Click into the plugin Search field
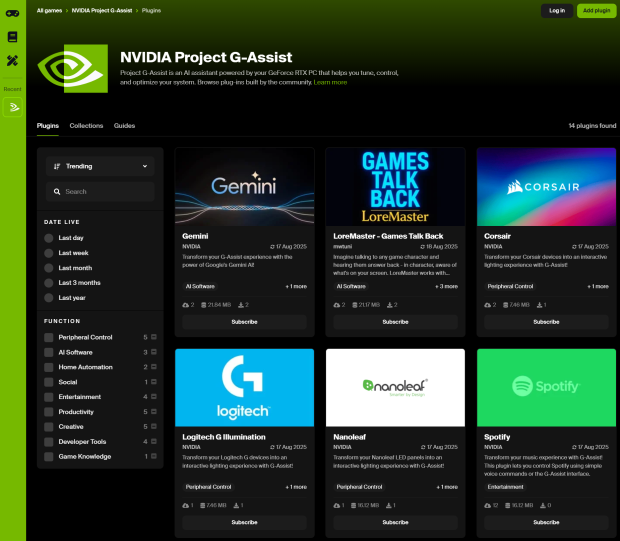This screenshot has width=620, height=541. [x=100, y=192]
